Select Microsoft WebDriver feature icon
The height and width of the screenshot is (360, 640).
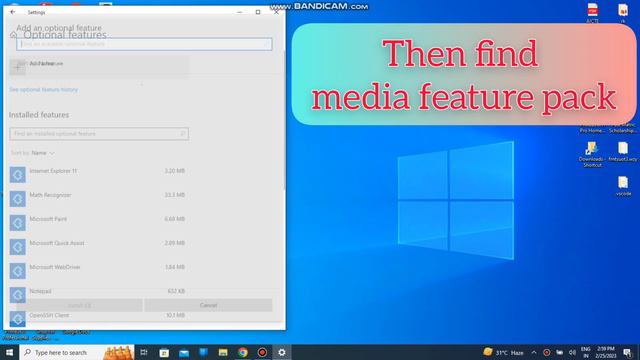coord(18,271)
